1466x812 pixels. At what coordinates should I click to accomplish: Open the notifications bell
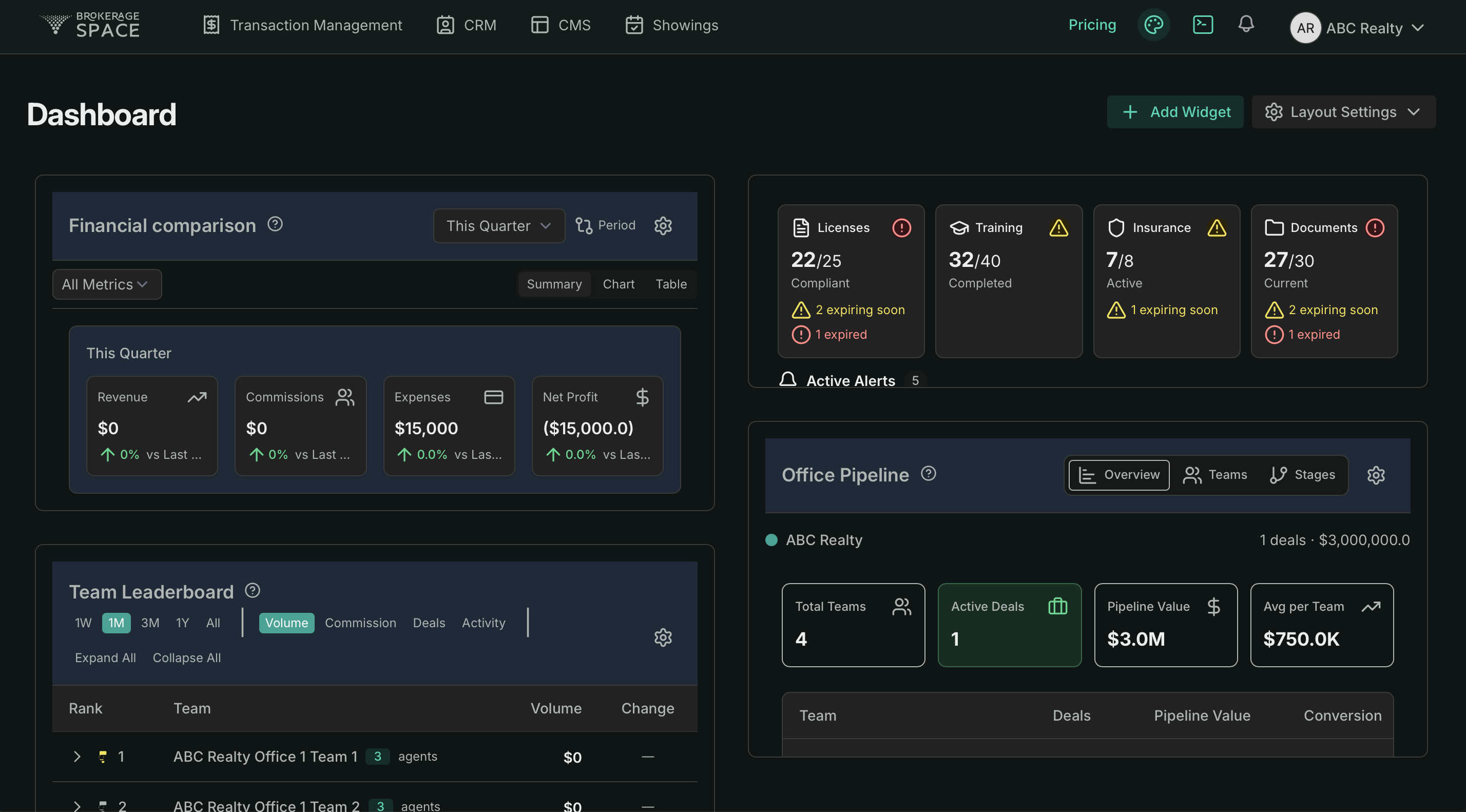[1246, 25]
